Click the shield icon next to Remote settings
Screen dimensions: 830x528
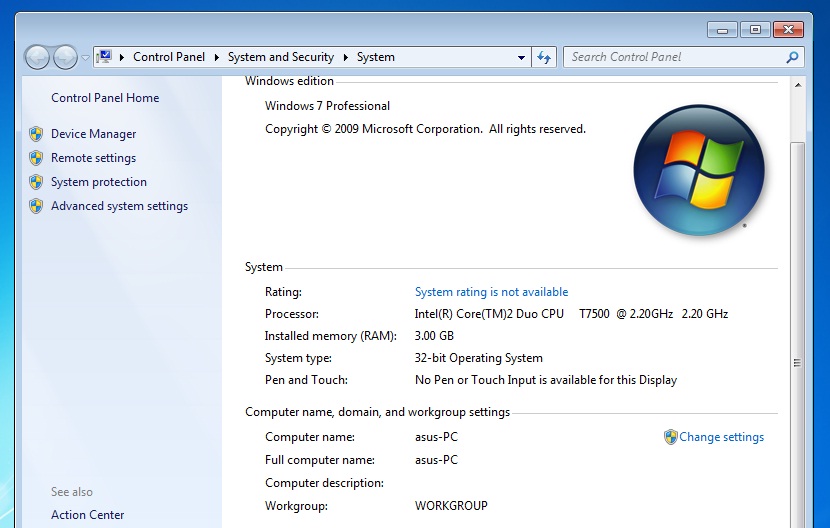36,158
